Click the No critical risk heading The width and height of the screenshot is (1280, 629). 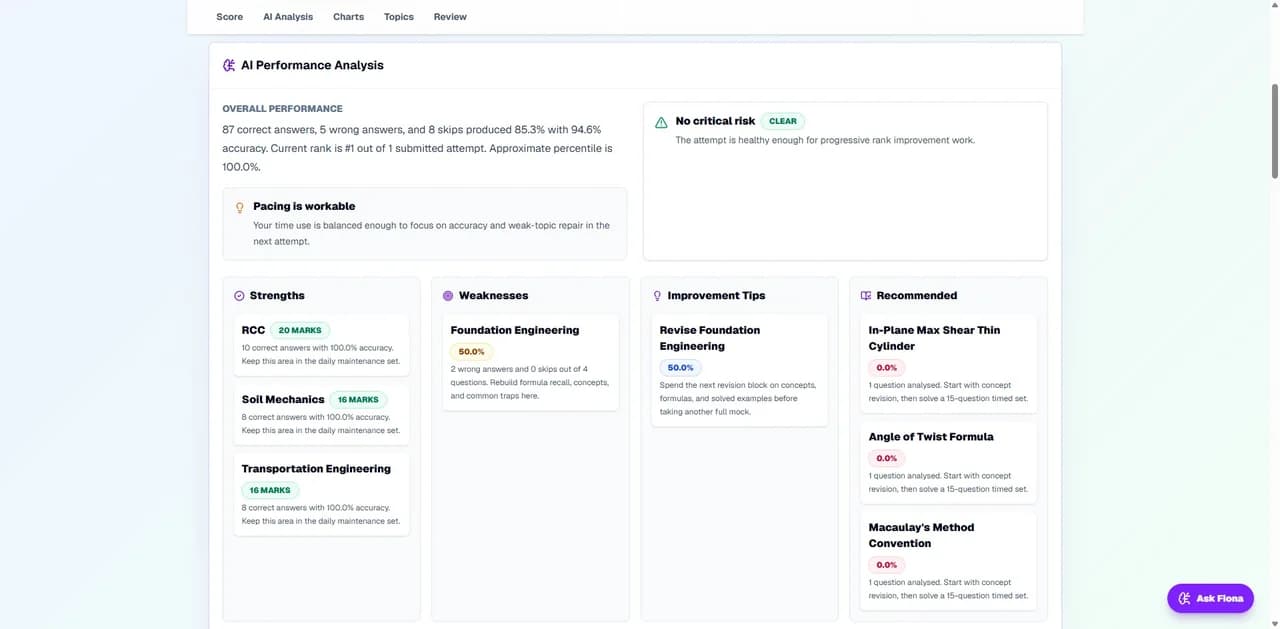tap(715, 121)
